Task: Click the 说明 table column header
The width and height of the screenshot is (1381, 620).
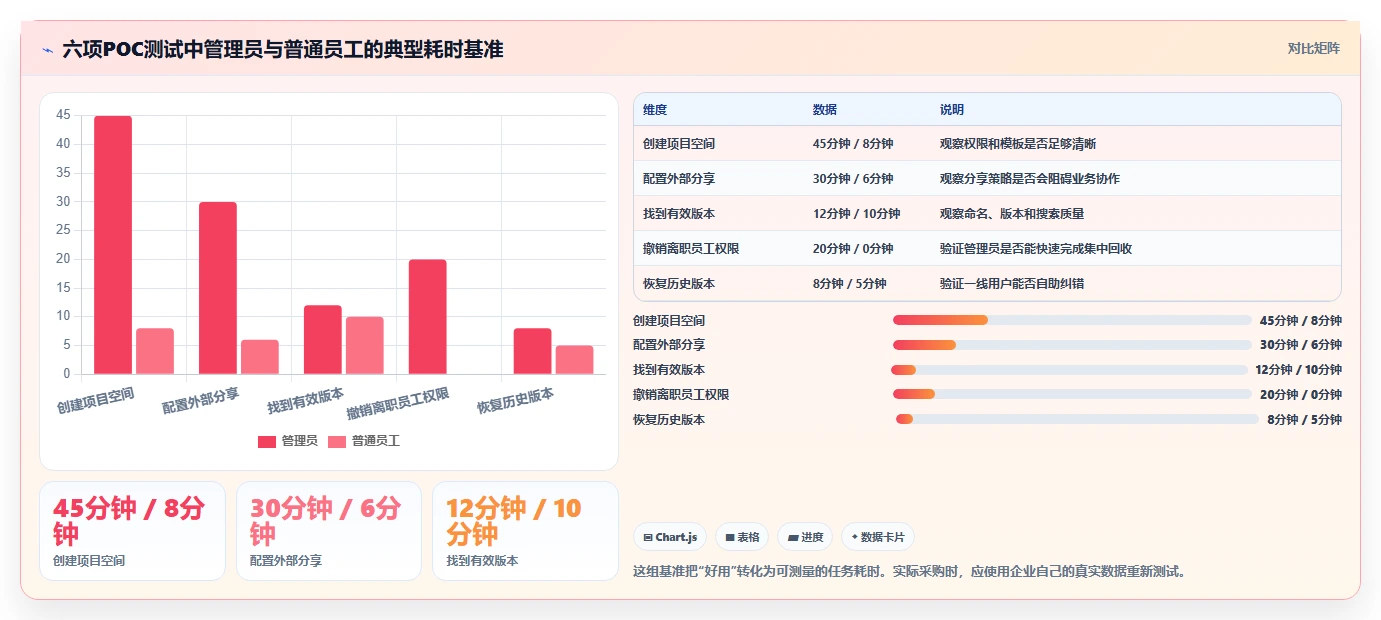Action: point(952,110)
